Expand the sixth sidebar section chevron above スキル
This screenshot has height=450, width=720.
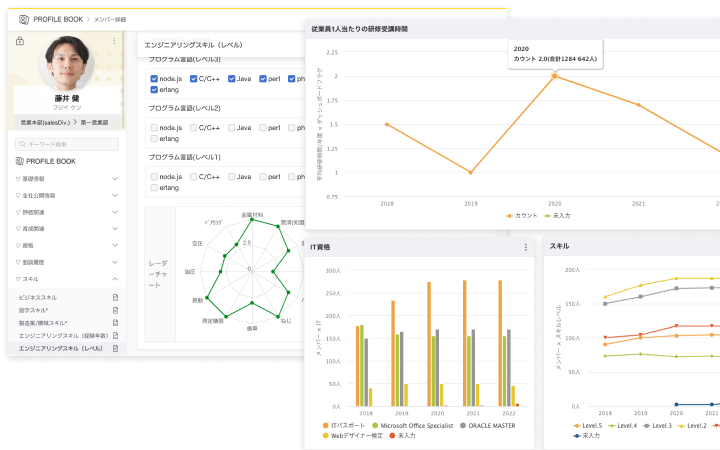click(115, 262)
